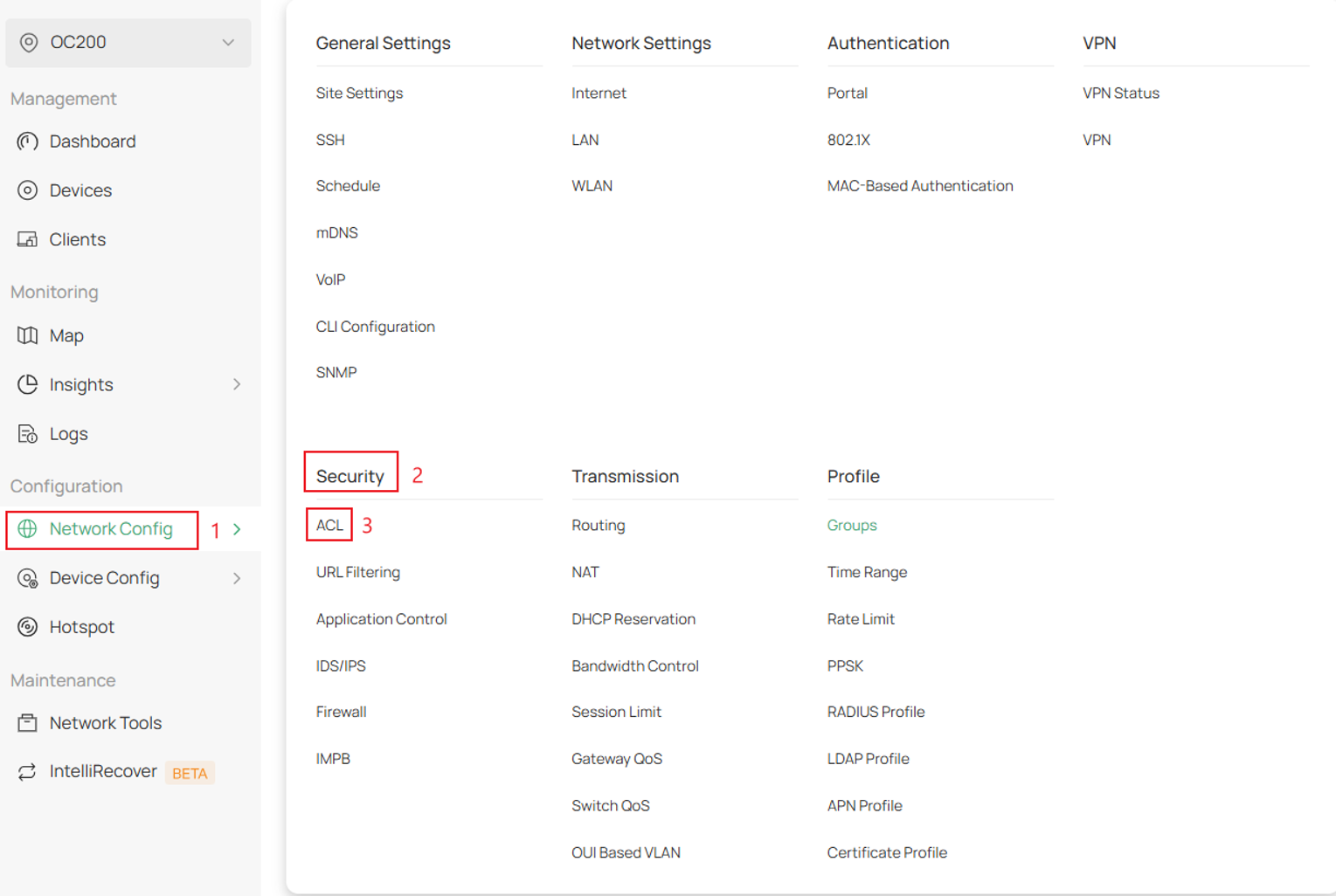Click the Hotspot icon
The width and height of the screenshot is (1336, 896).
pos(28,627)
